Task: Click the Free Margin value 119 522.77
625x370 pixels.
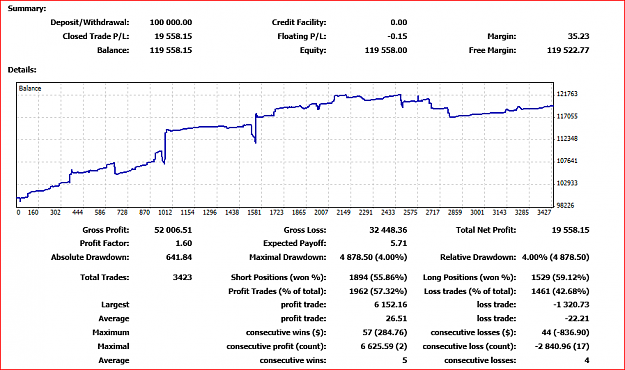Action: coord(568,50)
